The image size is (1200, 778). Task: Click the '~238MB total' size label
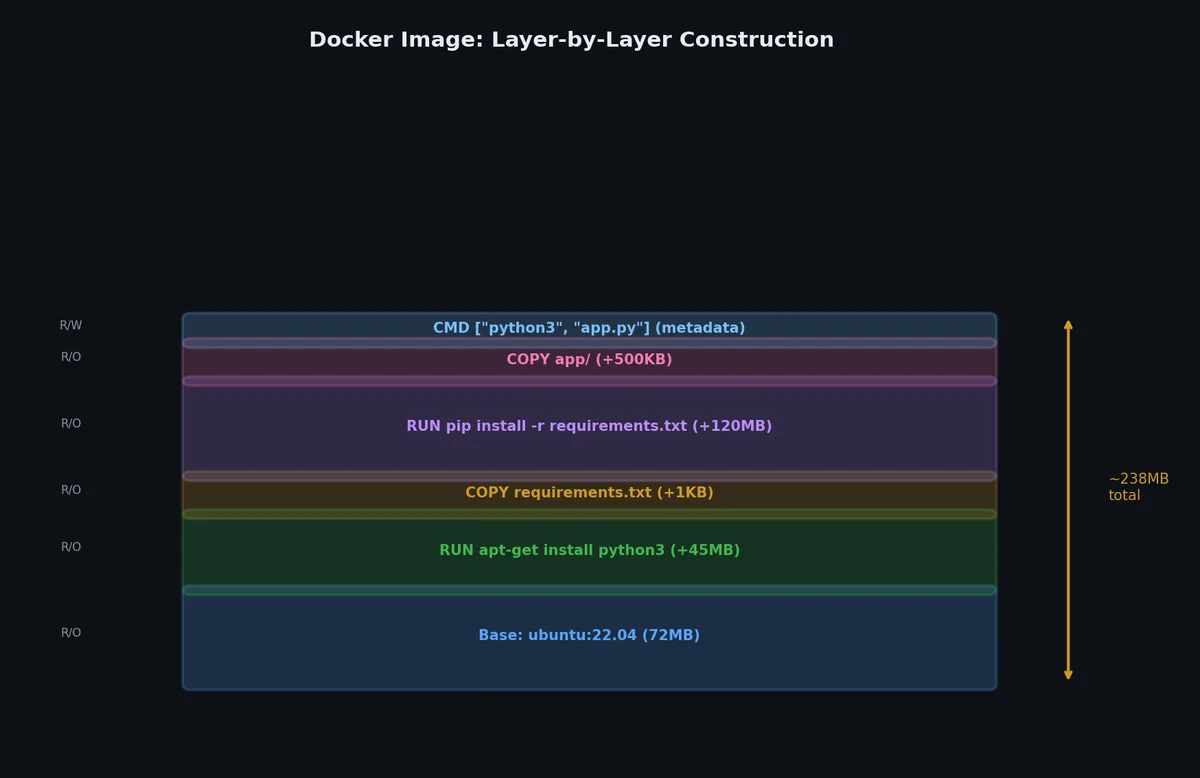point(1138,487)
